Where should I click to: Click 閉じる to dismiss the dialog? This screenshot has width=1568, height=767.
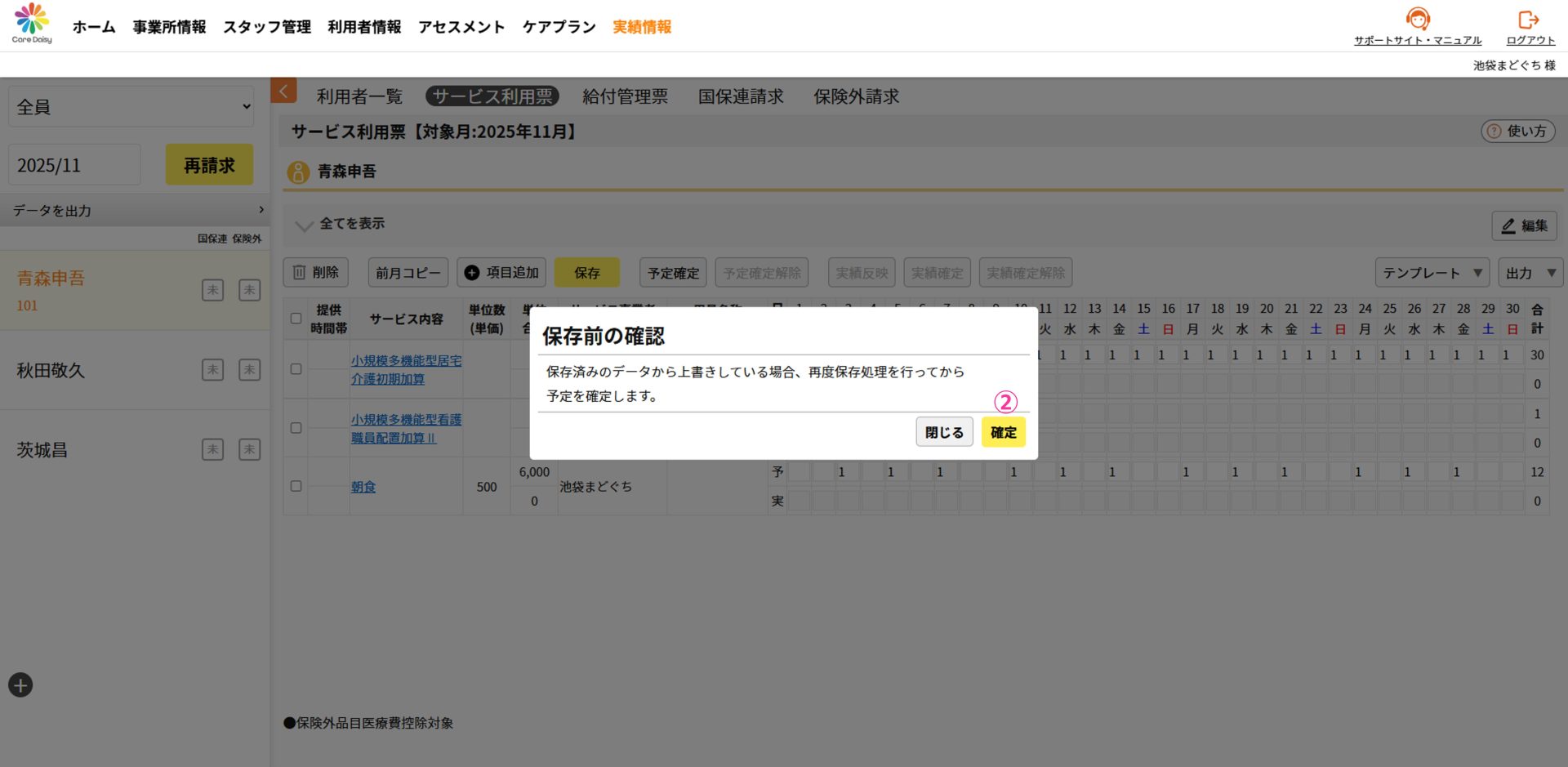(x=944, y=432)
